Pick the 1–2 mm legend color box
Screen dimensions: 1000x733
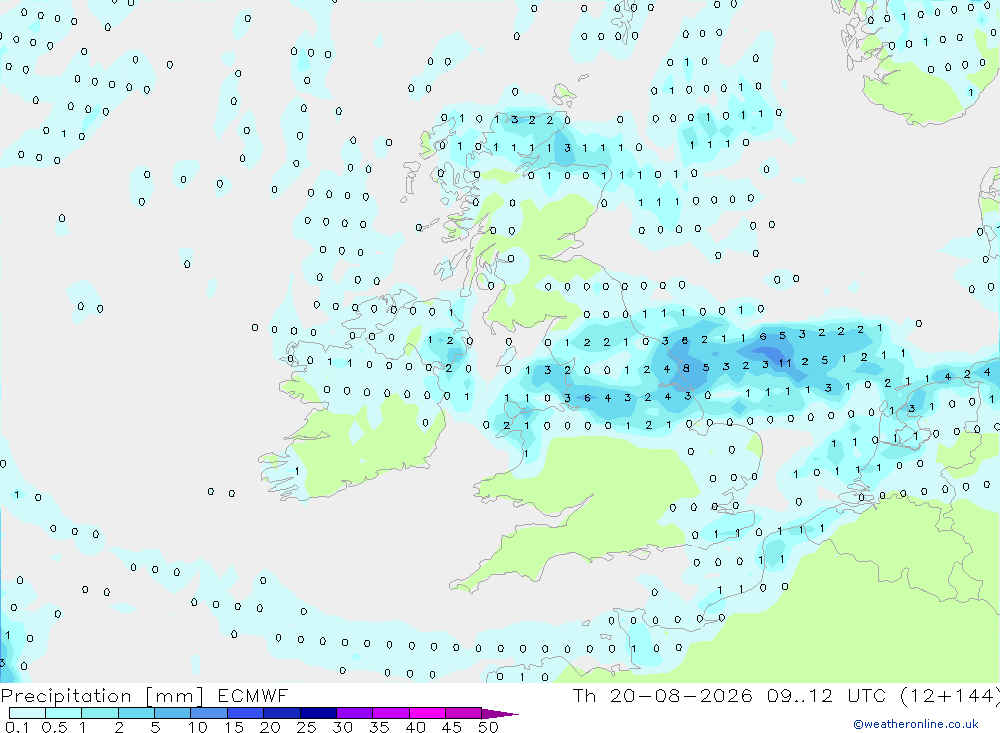pyautogui.click(x=100, y=713)
